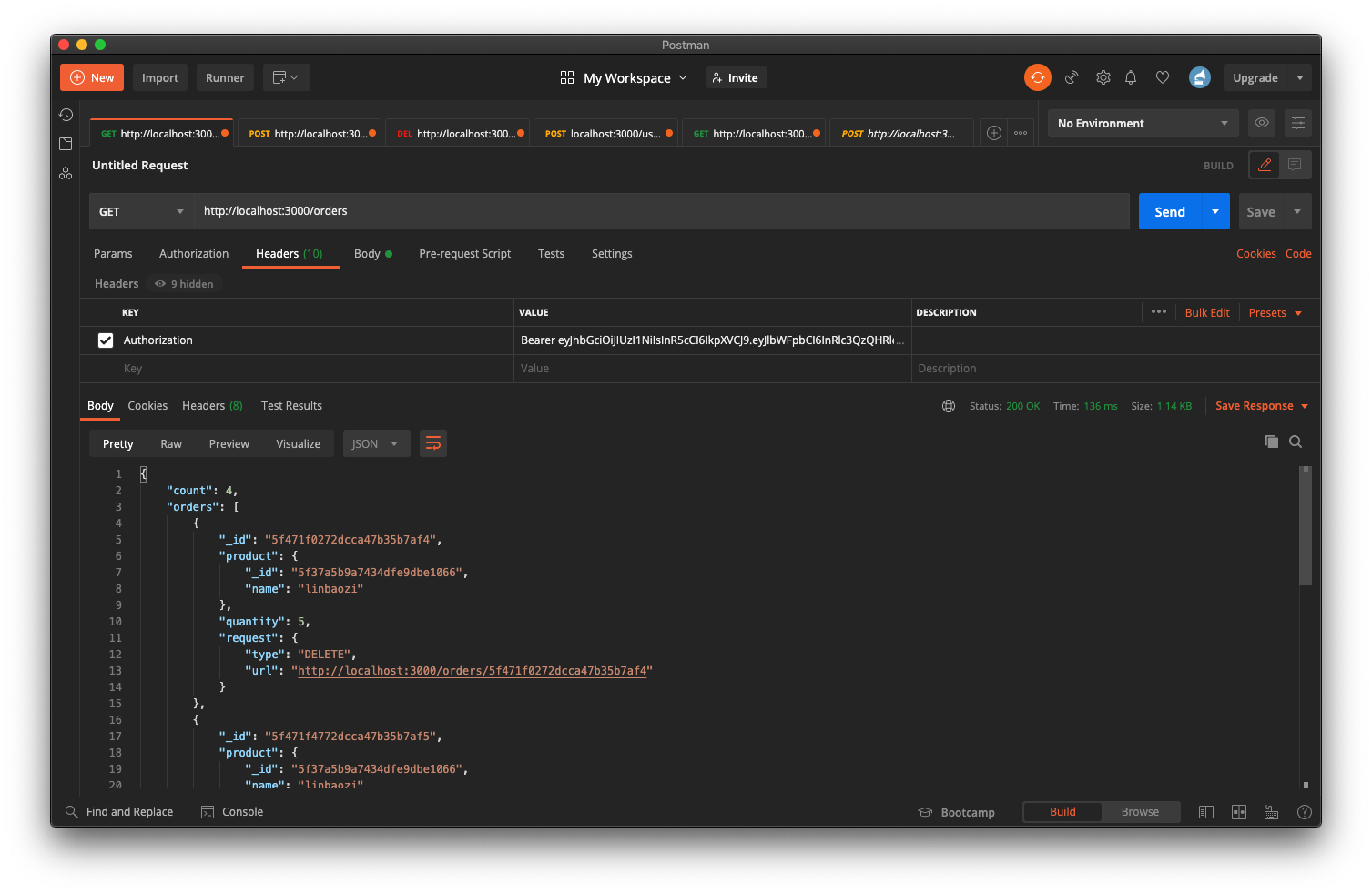
Task: Open the Pre-request Script tab
Action: 464,254
